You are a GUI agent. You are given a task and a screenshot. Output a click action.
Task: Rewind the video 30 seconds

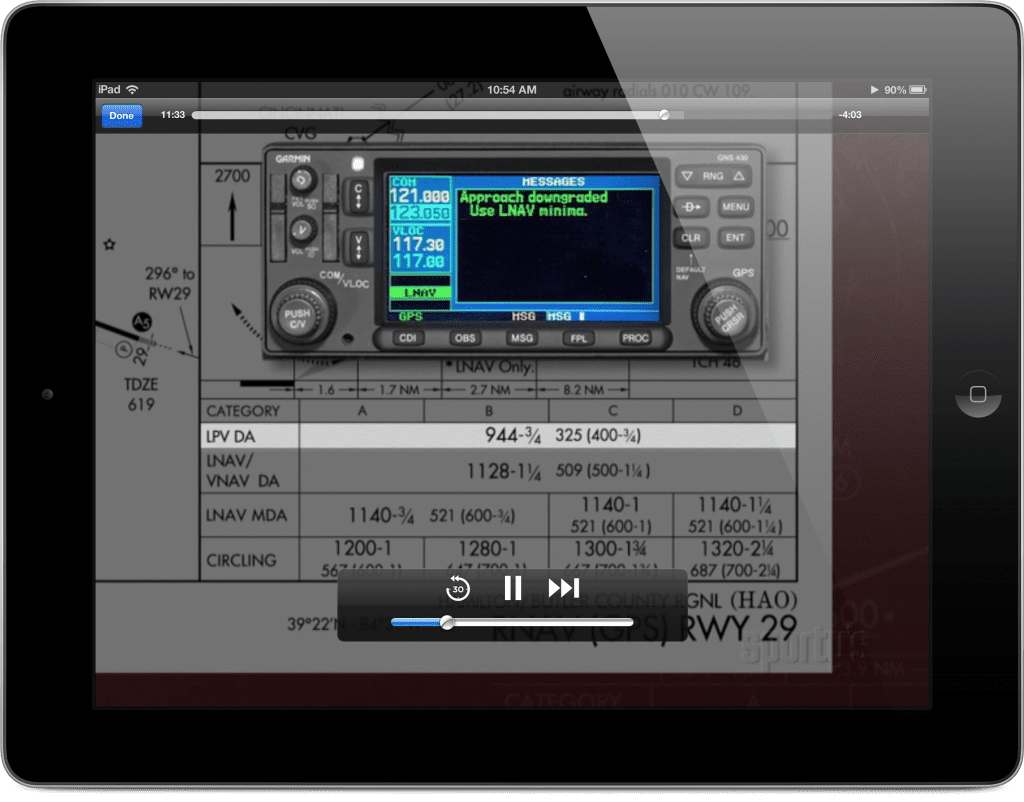pyautogui.click(x=458, y=588)
